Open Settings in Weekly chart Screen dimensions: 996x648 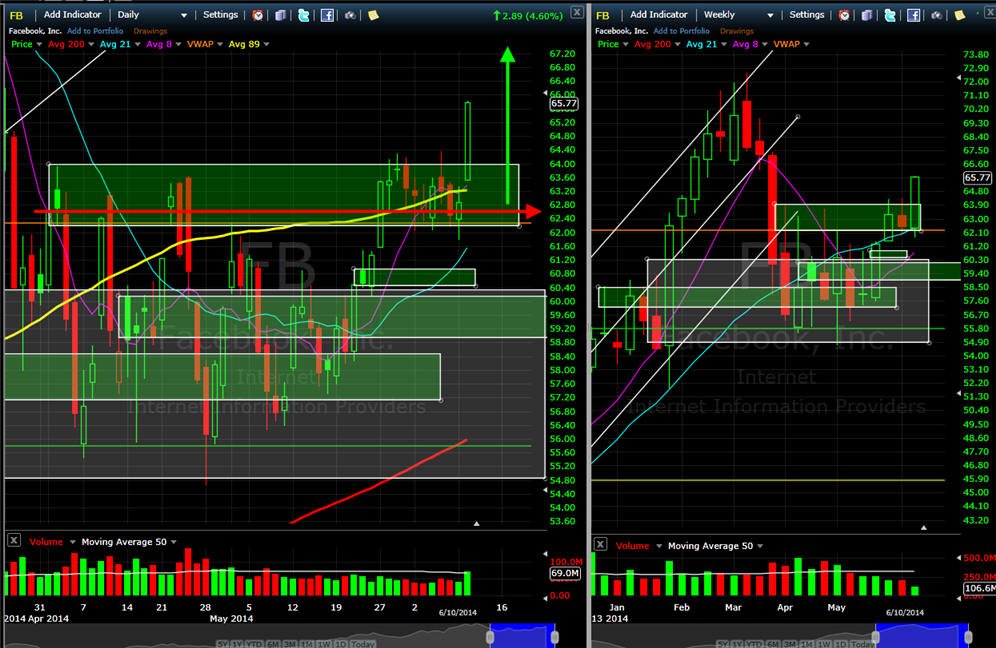click(807, 15)
